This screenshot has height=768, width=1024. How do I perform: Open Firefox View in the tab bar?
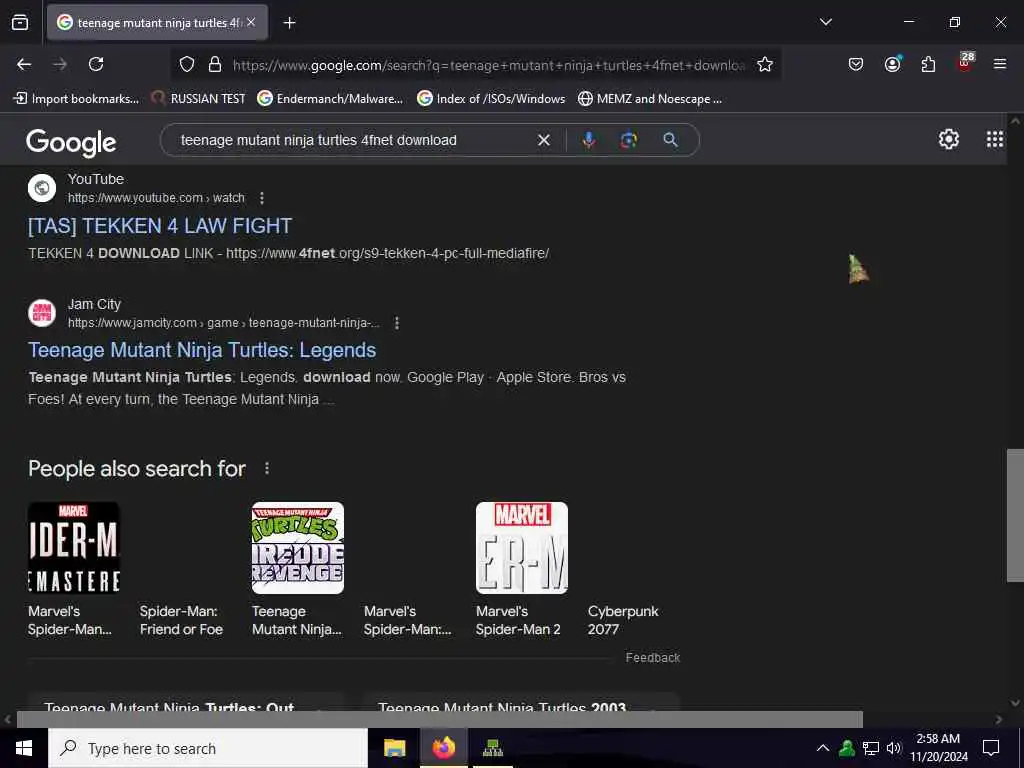(20, 23)
